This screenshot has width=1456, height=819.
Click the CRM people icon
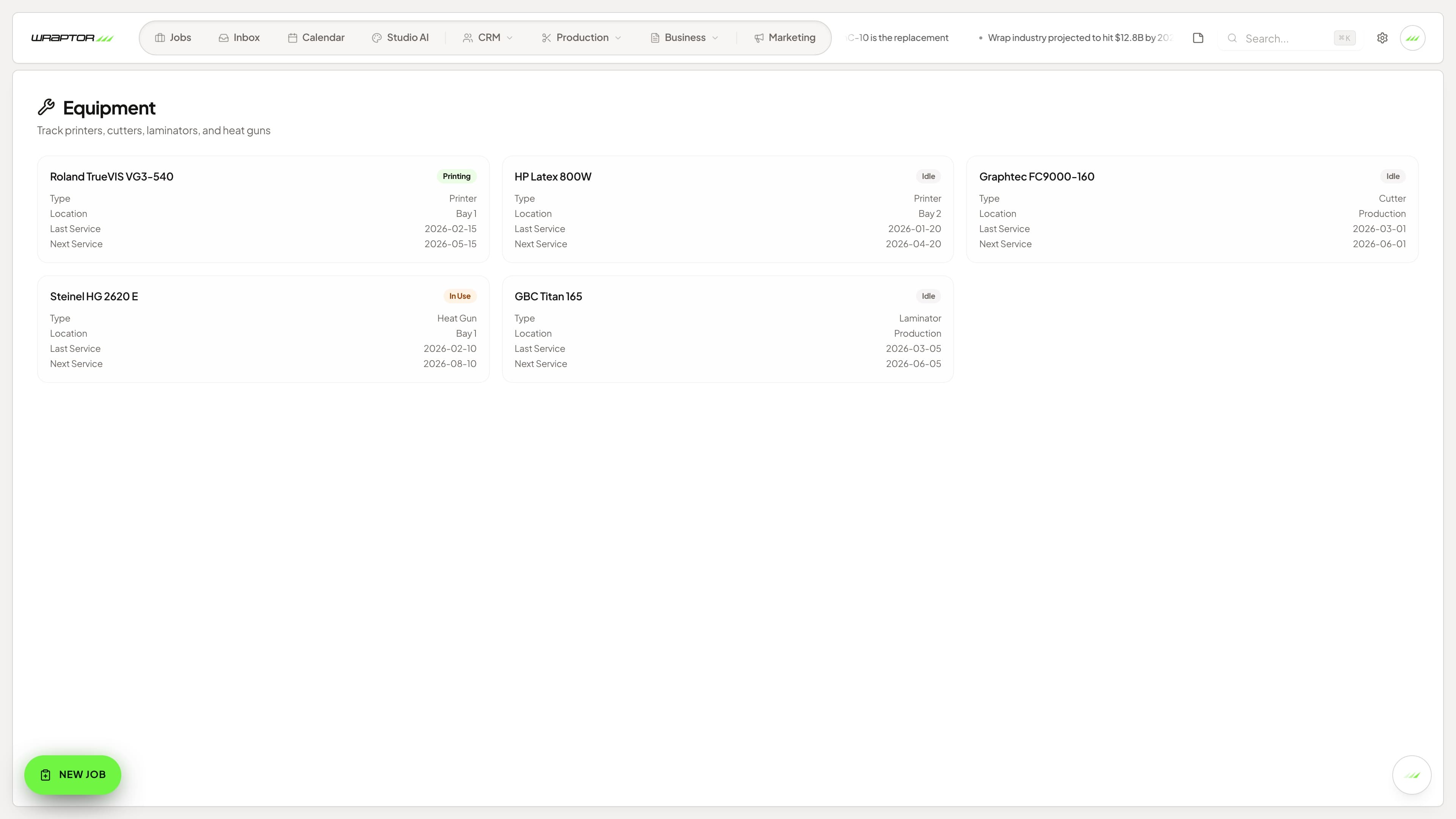click(x=468, y=38)
